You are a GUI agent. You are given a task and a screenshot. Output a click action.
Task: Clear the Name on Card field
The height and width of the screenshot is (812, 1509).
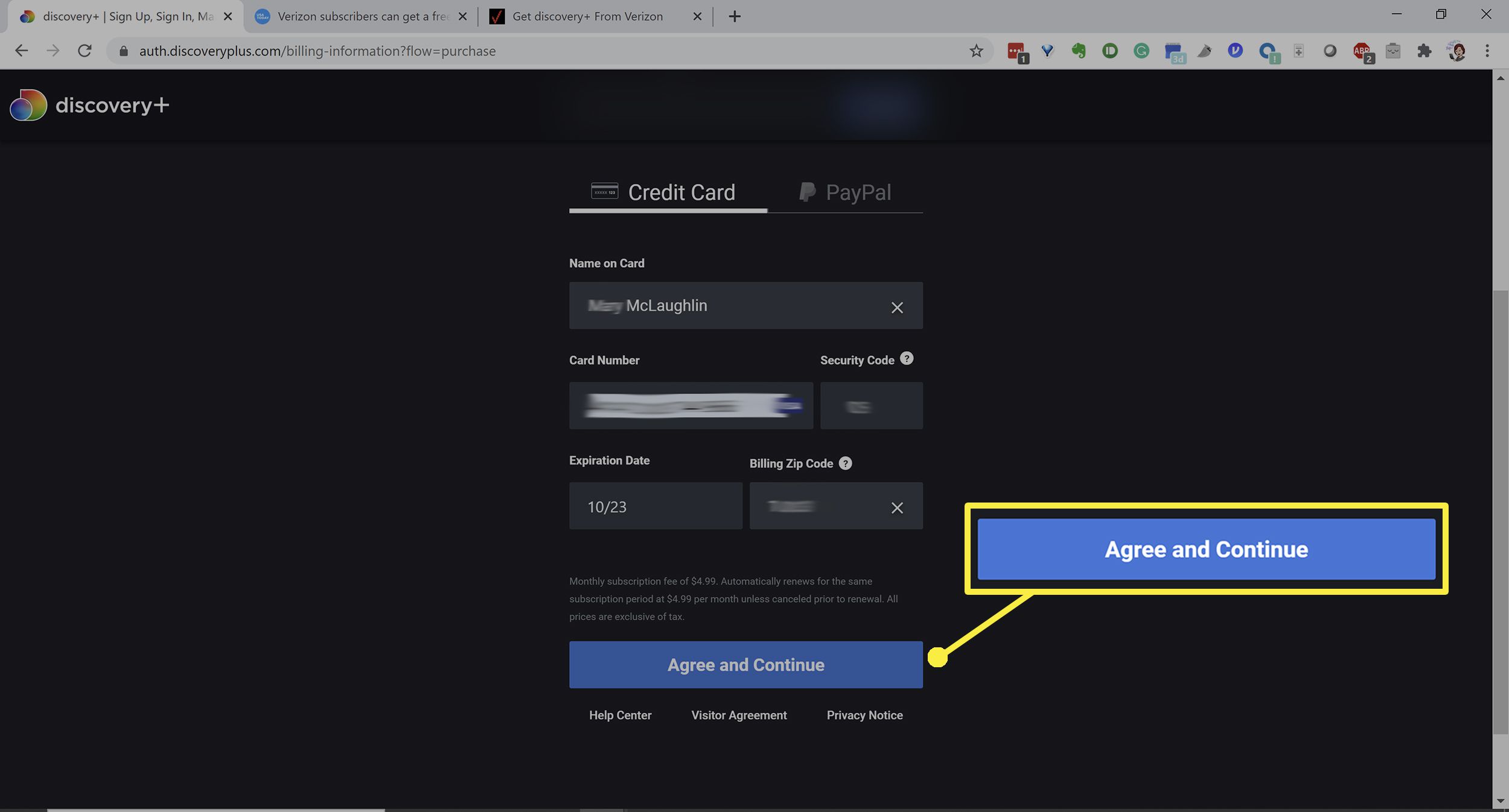pyautogui.click(x=897, y=305)
